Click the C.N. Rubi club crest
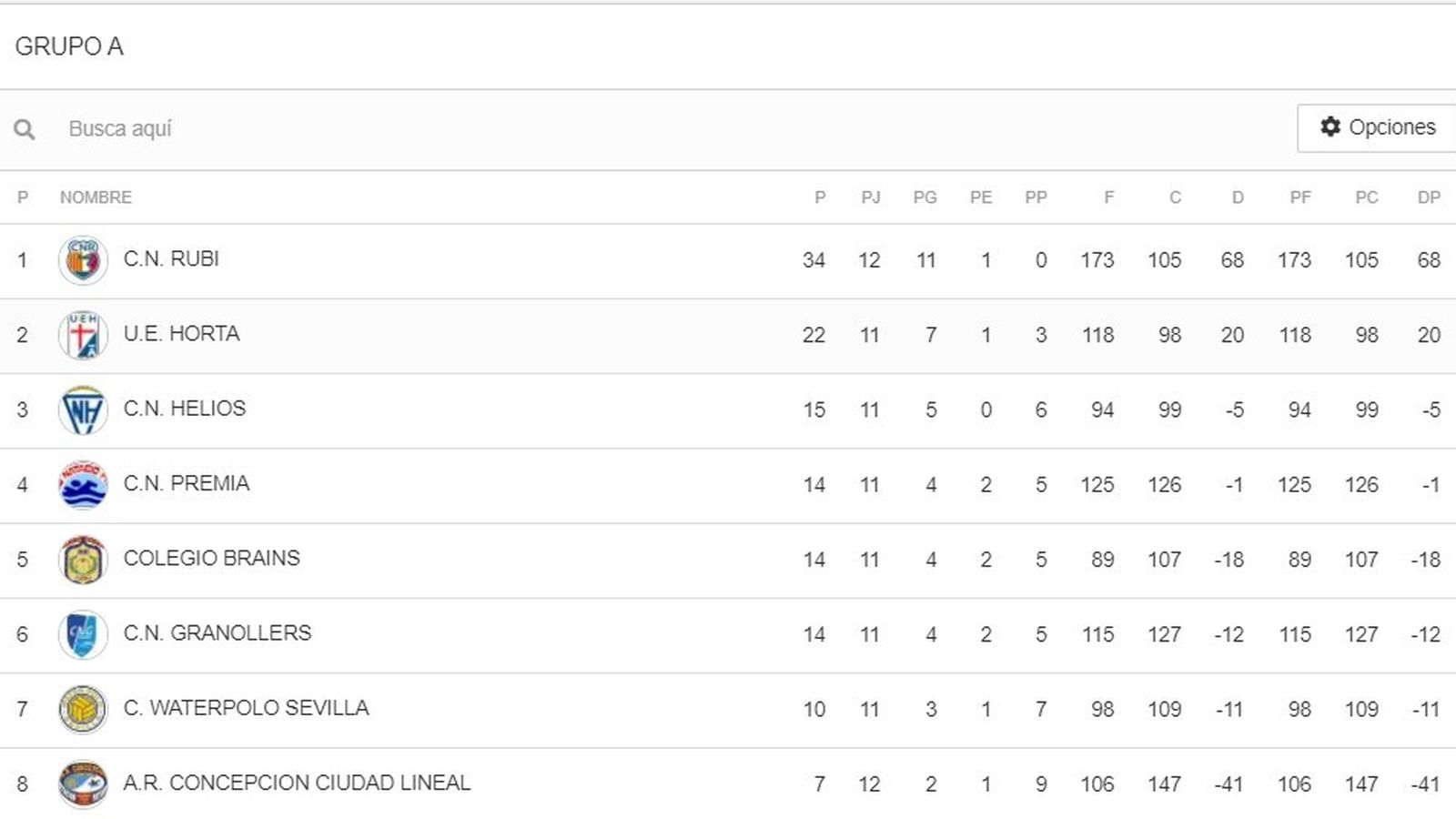 (83, 259)
